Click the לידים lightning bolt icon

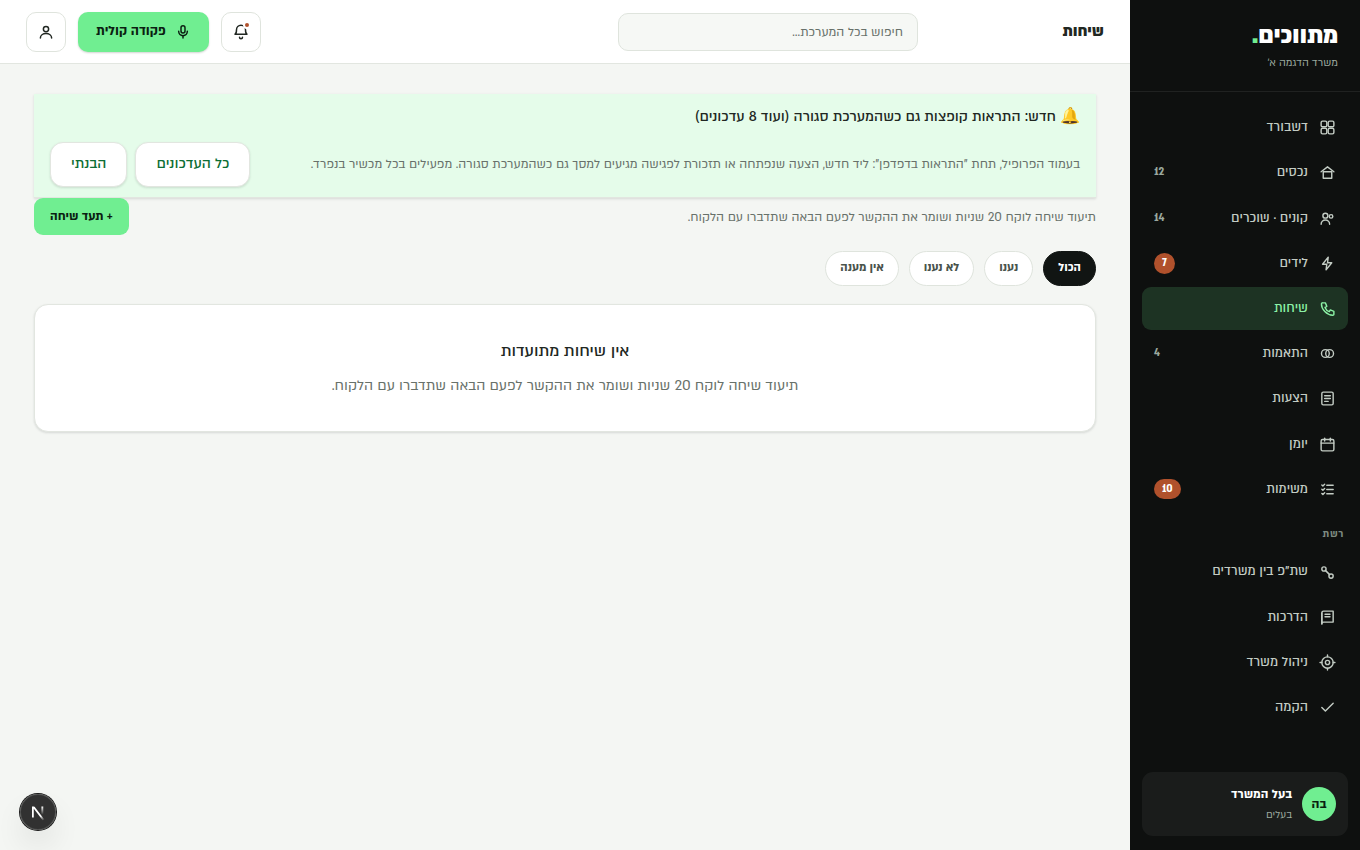pyautogui.click(x=1327, y=263)
